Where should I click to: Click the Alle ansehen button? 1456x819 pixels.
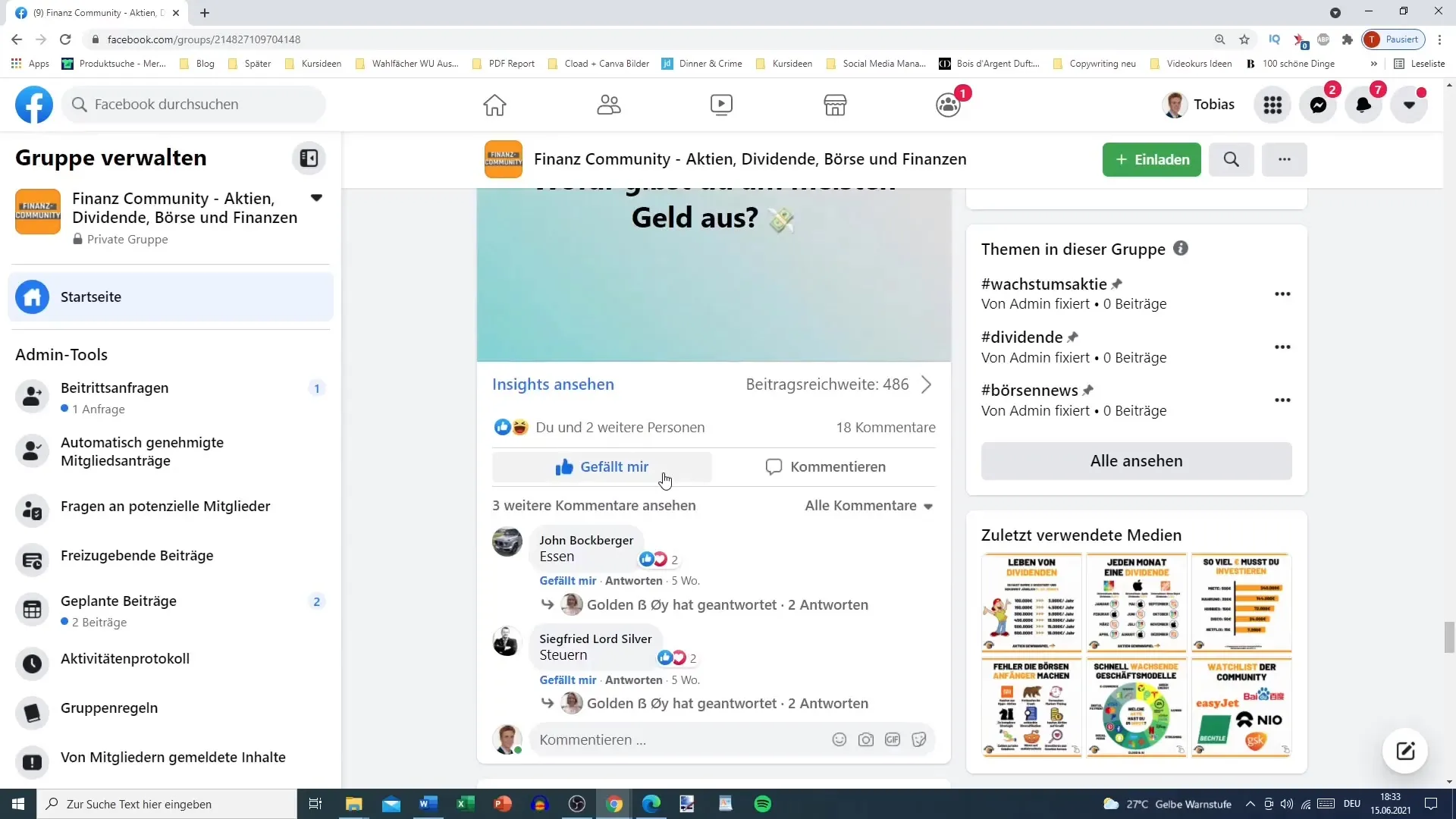pyautogui.click(x=1136, y=461)
